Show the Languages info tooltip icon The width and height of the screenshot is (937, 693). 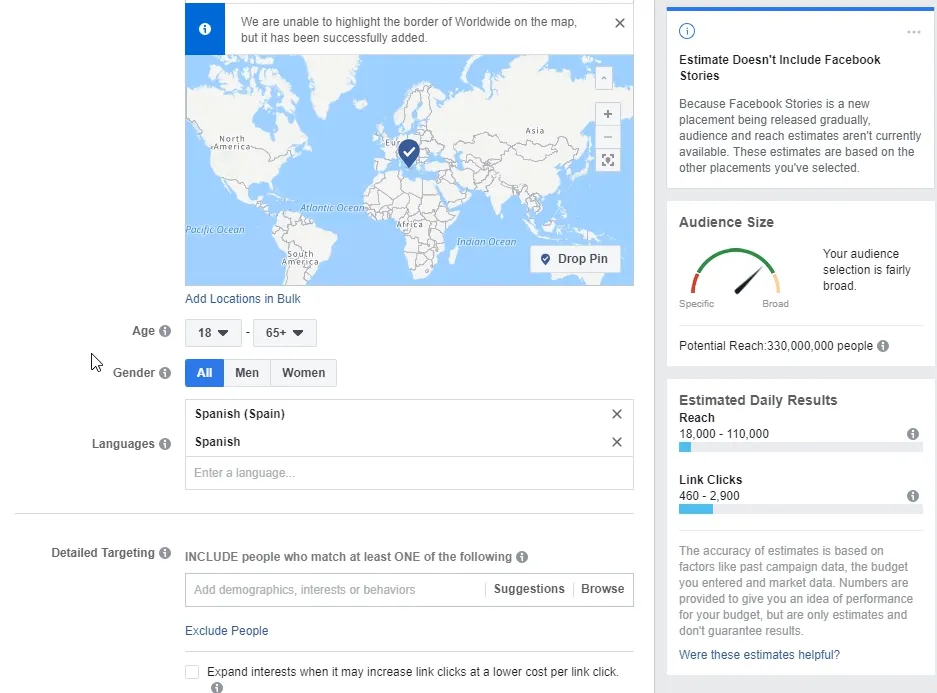[x=165, y=444]
